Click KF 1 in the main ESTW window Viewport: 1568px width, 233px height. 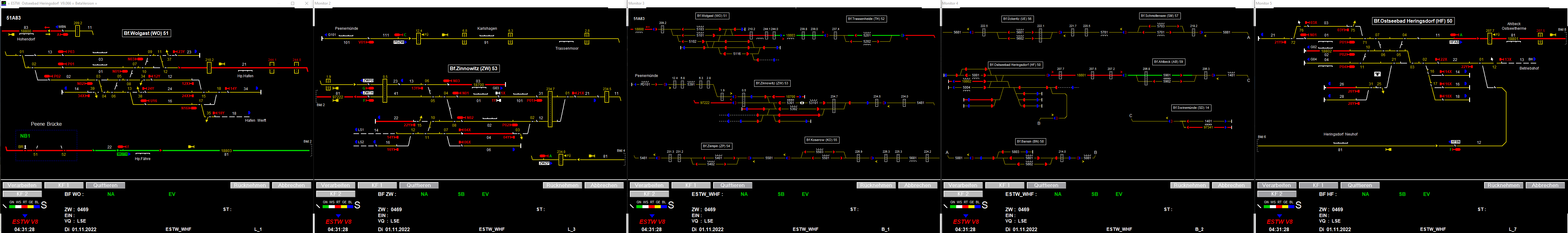click(x=63, y=185)
